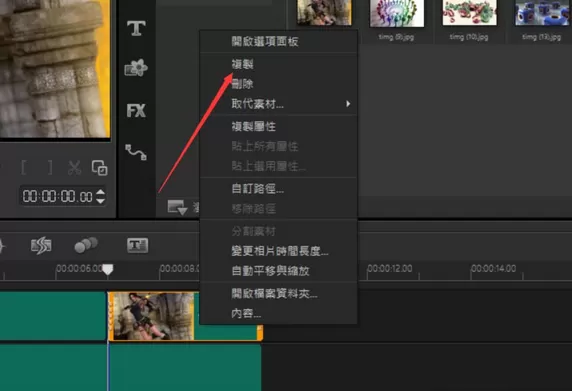The image size is (572, 391).
Task: Open the Sound Mixer timeline toolbar icon
Action: 41,245
